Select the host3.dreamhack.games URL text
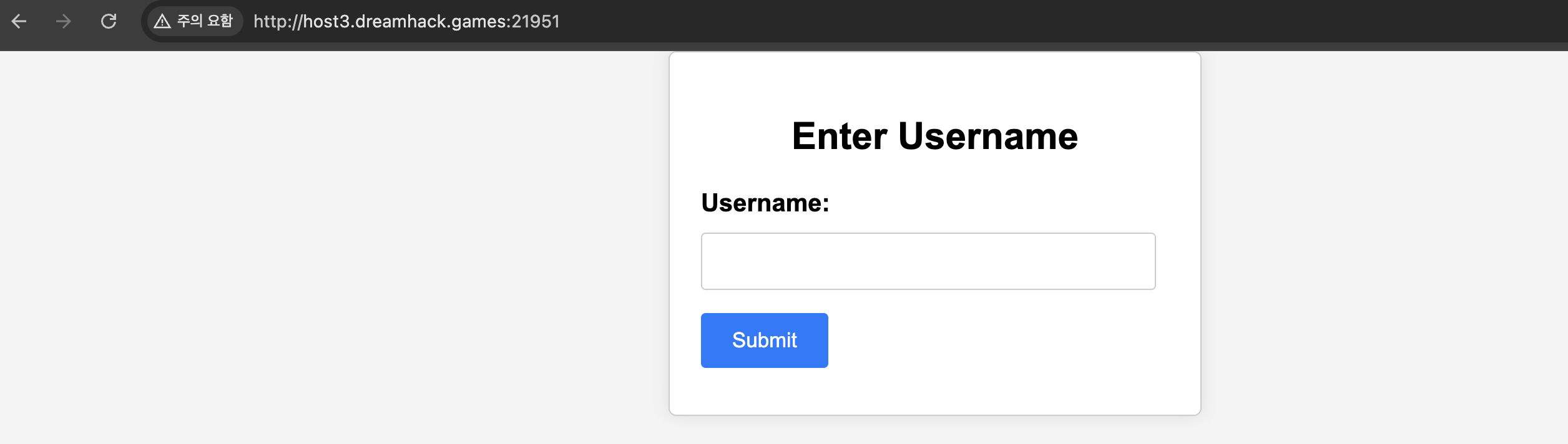 pos(406,22)
